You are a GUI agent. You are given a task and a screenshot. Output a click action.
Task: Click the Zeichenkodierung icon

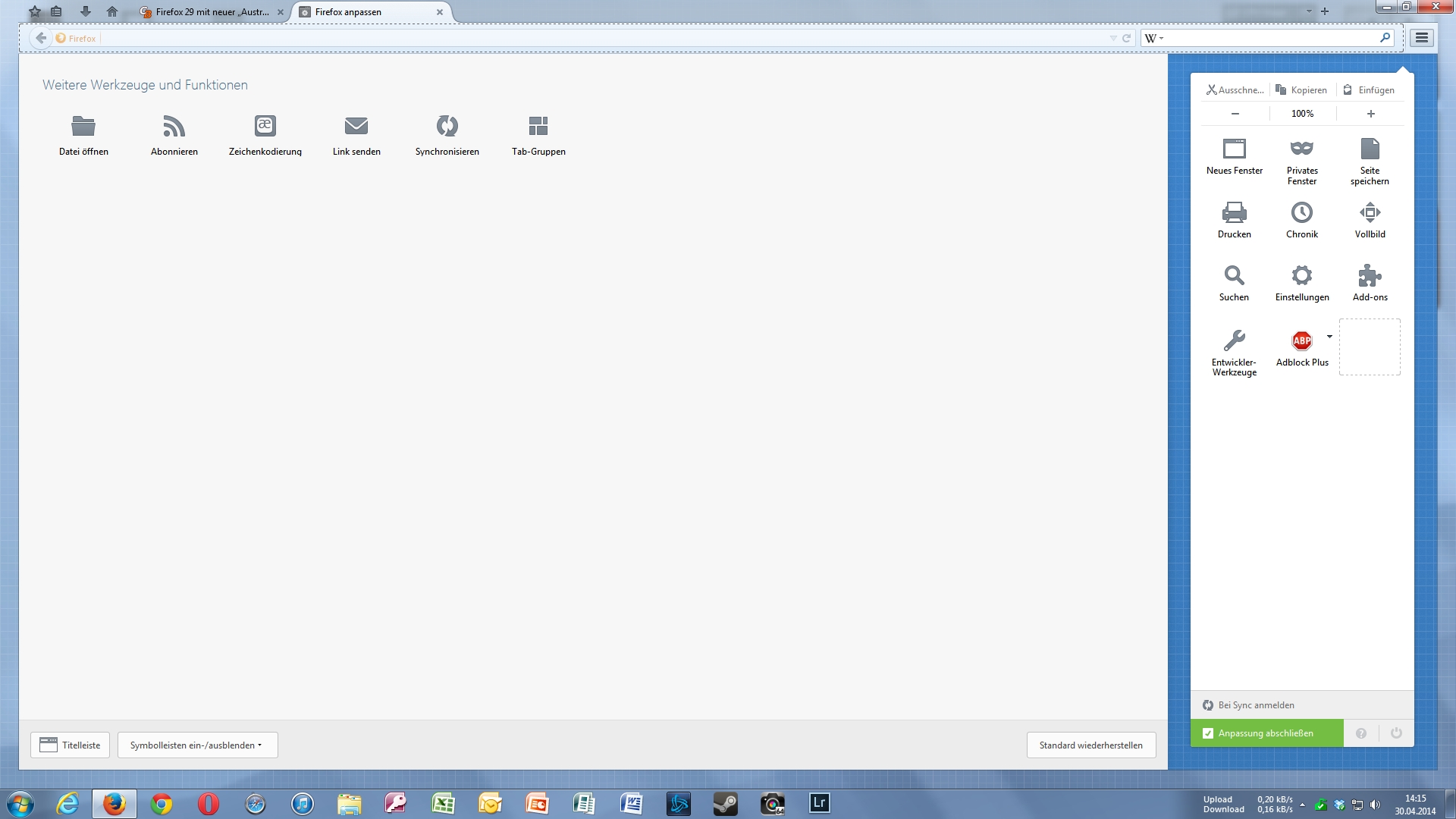click(265, 126)
